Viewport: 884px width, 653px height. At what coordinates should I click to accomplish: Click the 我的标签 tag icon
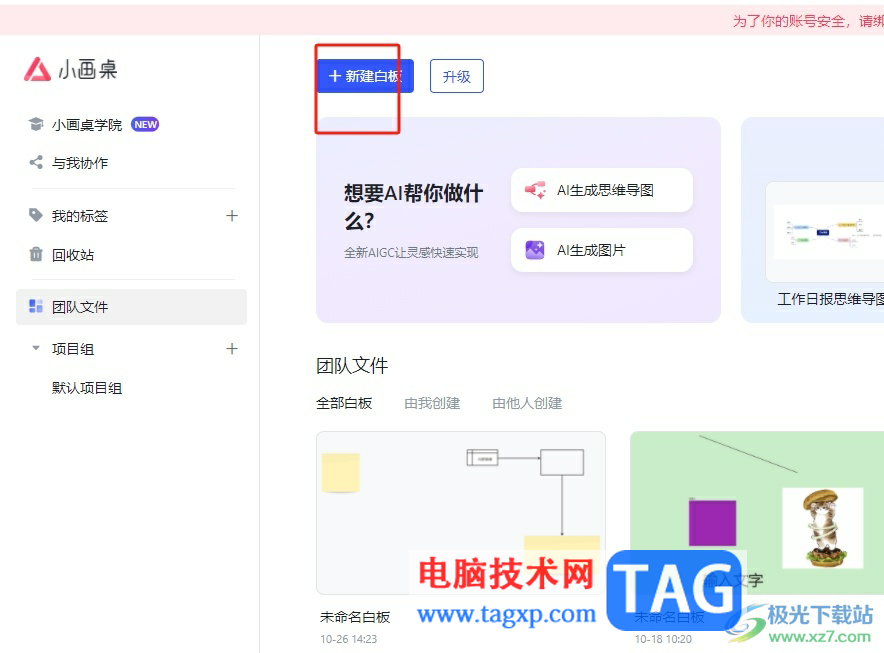(36, 215)
